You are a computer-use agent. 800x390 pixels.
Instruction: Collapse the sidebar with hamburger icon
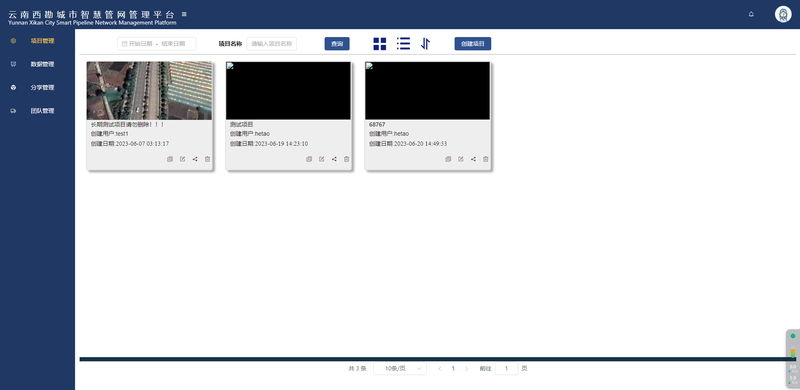(184, 14)
